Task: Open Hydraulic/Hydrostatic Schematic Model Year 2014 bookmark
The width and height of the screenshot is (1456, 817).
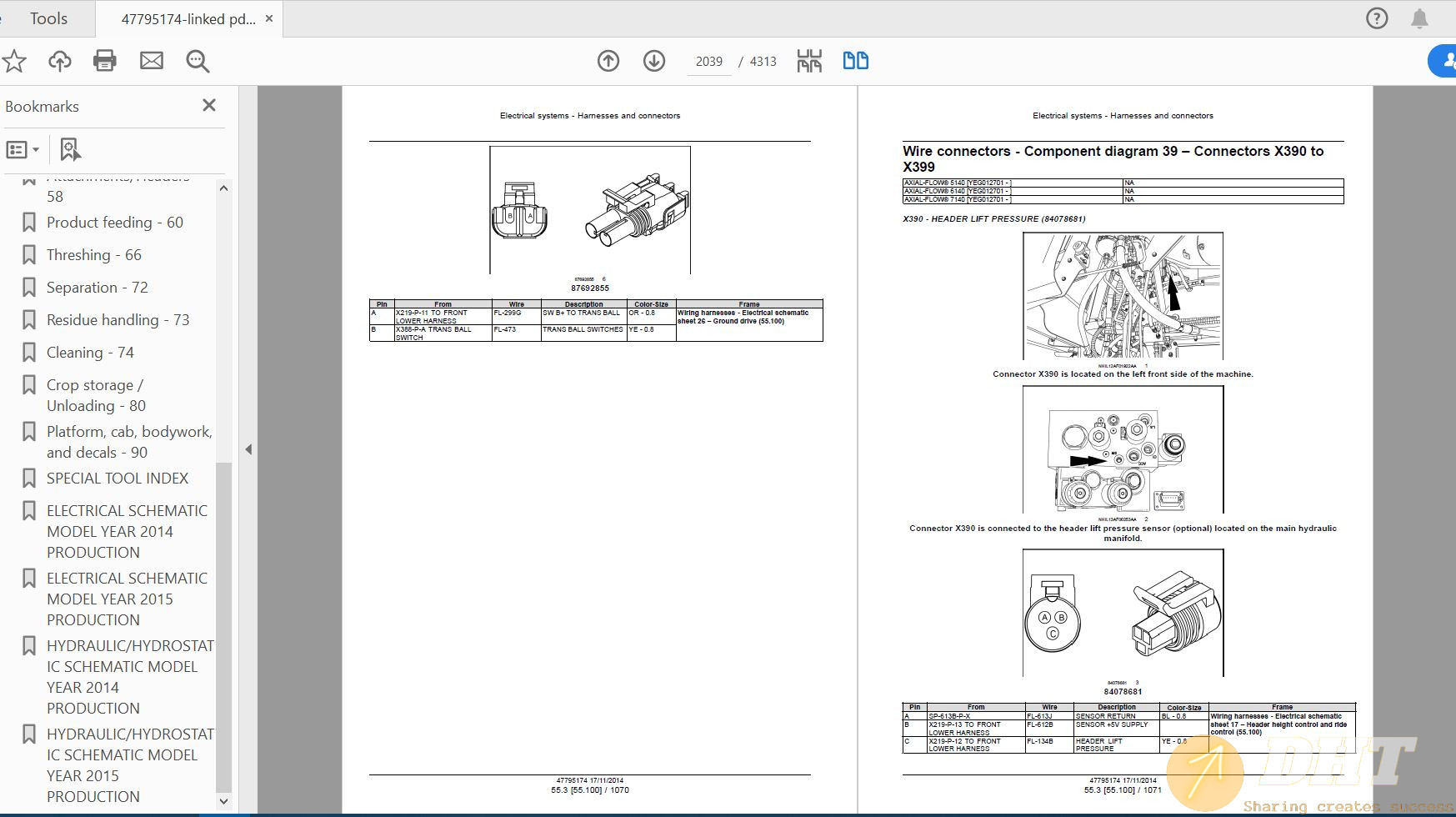Action: point(130,677)
